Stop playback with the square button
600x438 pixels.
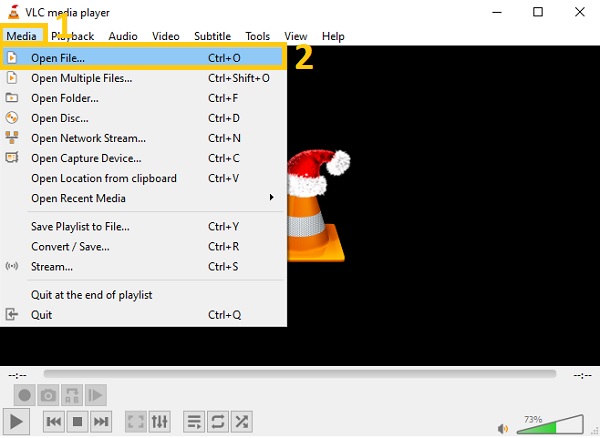77,422
